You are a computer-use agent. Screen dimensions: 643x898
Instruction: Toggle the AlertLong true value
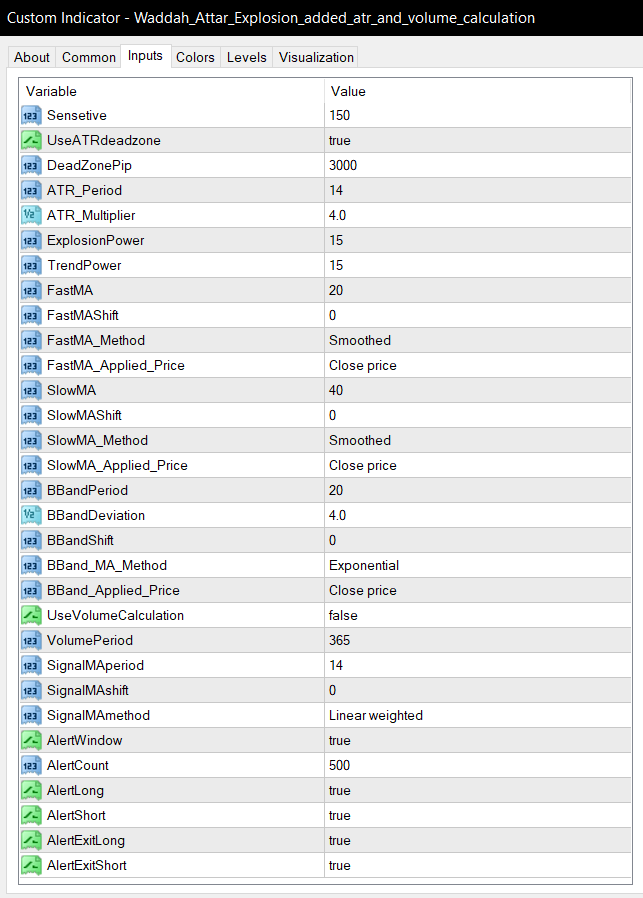tap(478, 790)
